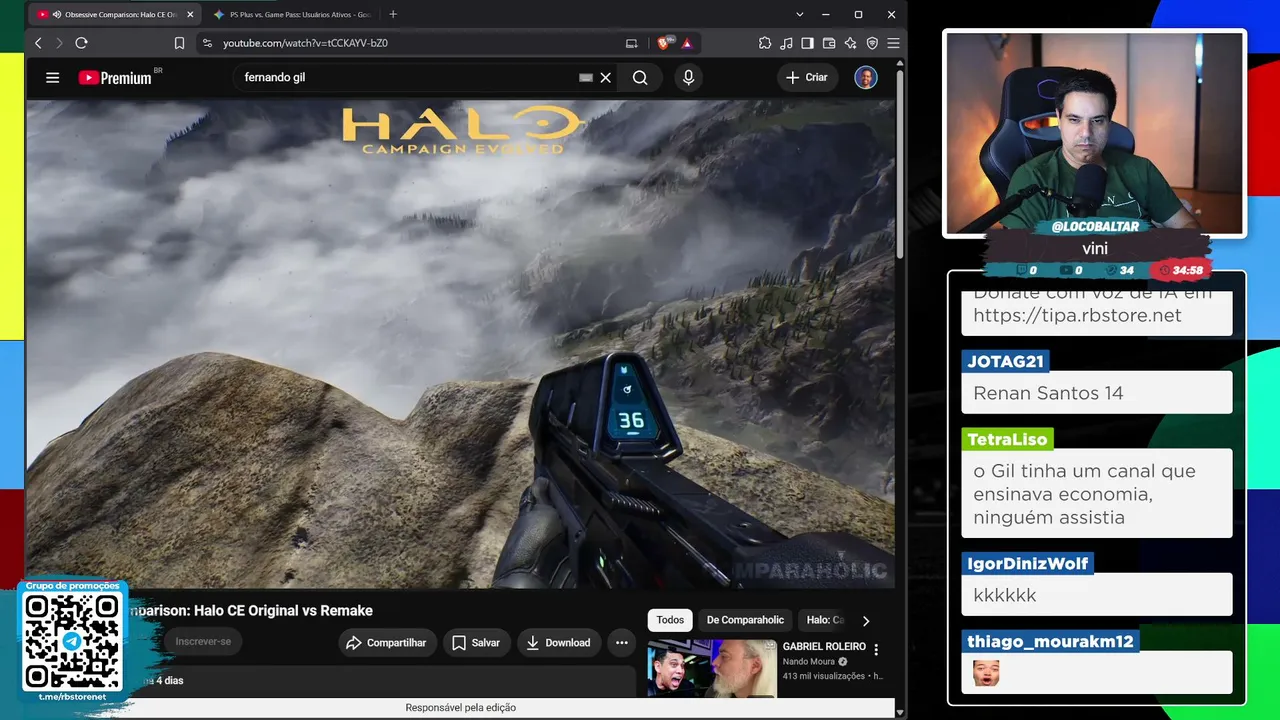Open the media control music note icon
Viewport: 1280px width, 720px height.
(786, 43)
